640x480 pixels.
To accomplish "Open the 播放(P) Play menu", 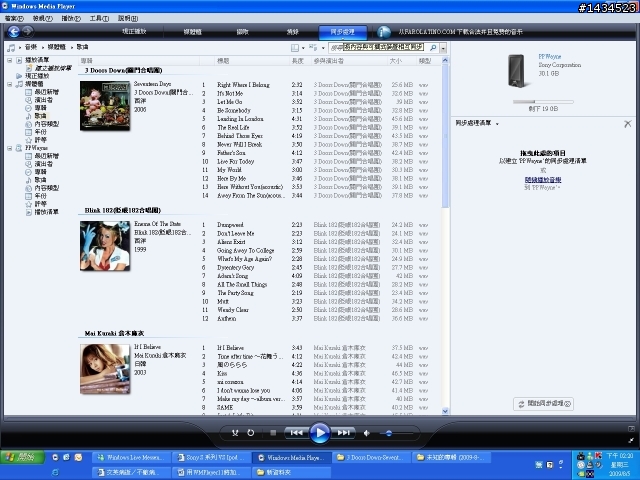I will (71, 18).
